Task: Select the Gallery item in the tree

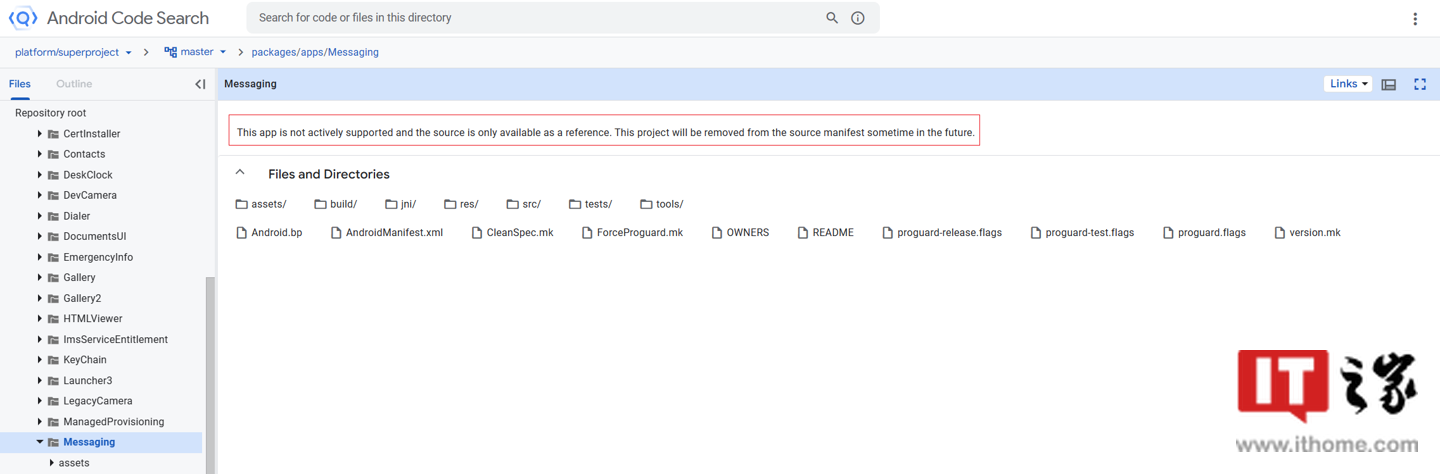Action: 80,278
